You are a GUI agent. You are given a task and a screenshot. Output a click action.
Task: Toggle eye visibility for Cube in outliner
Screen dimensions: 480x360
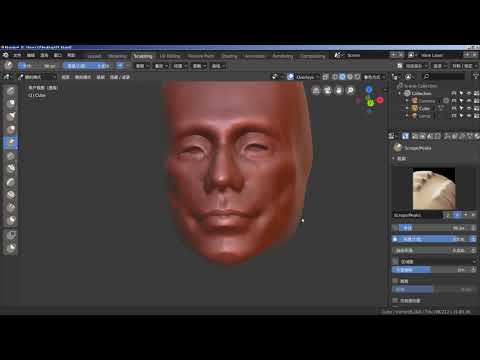pyautogui.click(x=469, y=108)
